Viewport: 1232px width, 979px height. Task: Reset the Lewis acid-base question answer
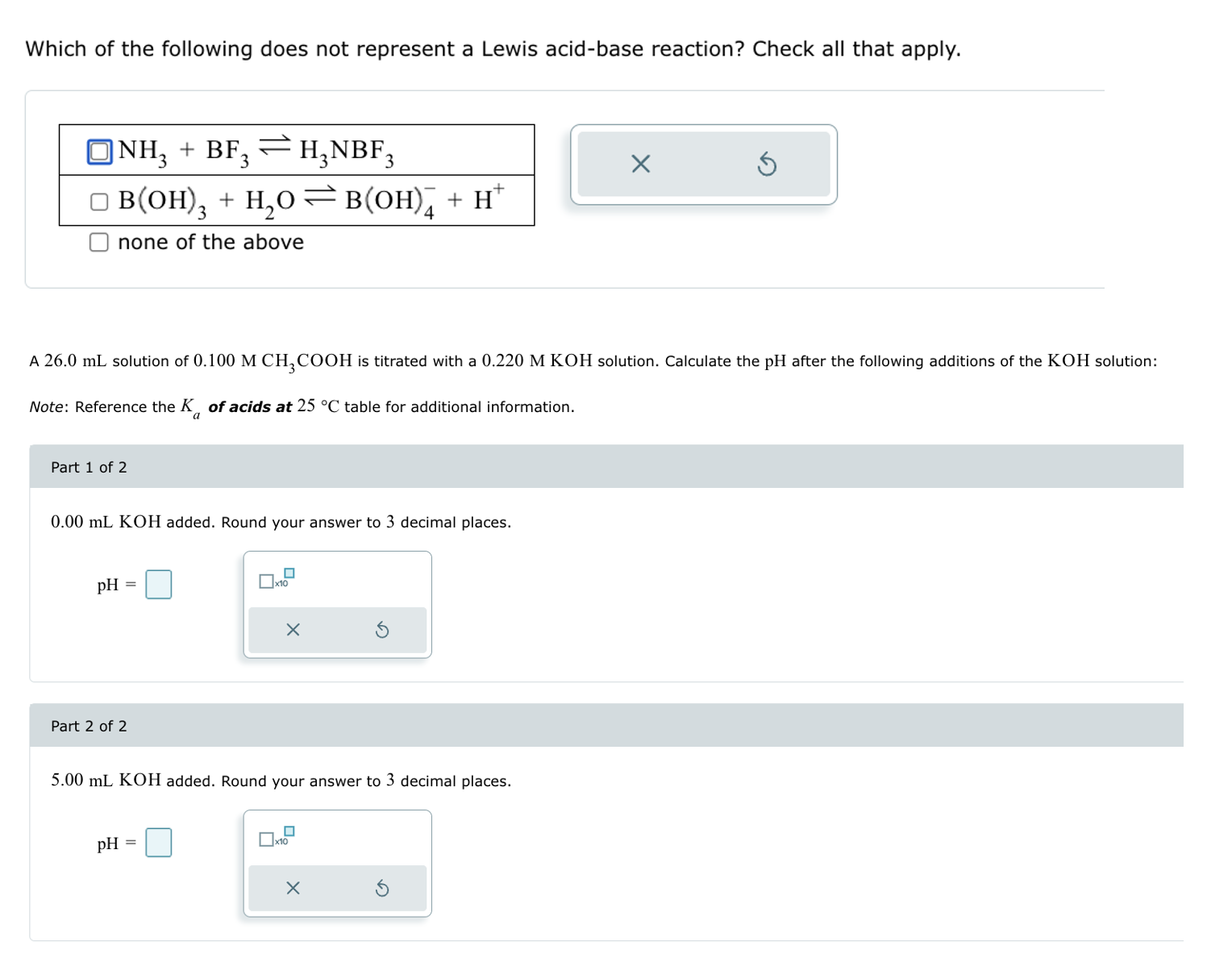coord(768,164)
